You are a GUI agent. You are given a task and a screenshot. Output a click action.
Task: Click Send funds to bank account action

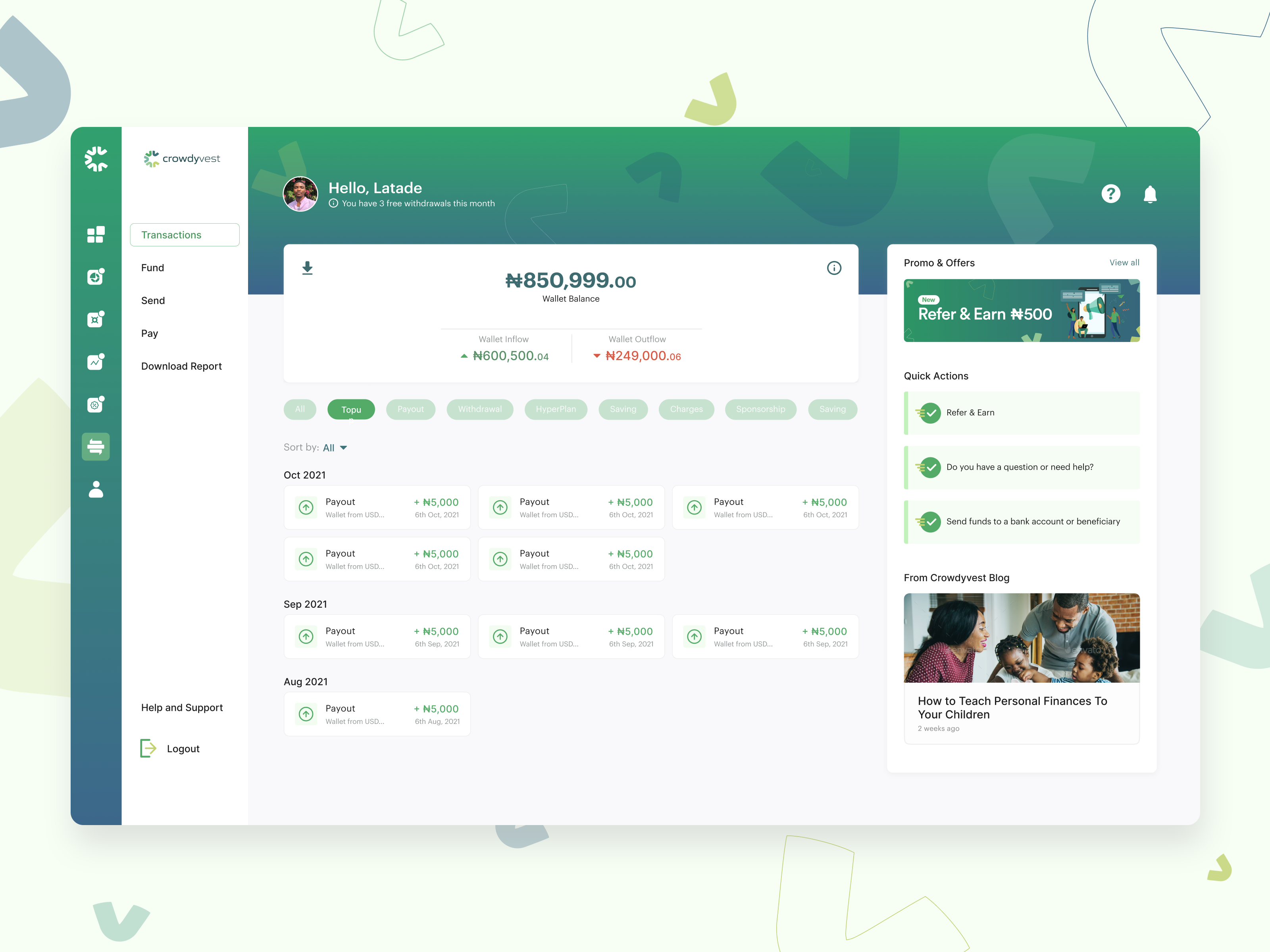point(1032,522)
